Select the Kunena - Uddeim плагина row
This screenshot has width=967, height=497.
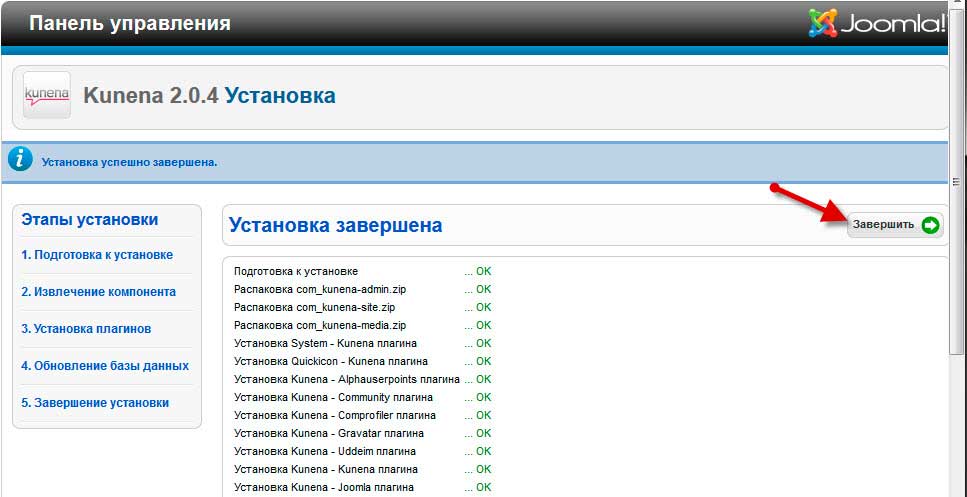point(363,451)
